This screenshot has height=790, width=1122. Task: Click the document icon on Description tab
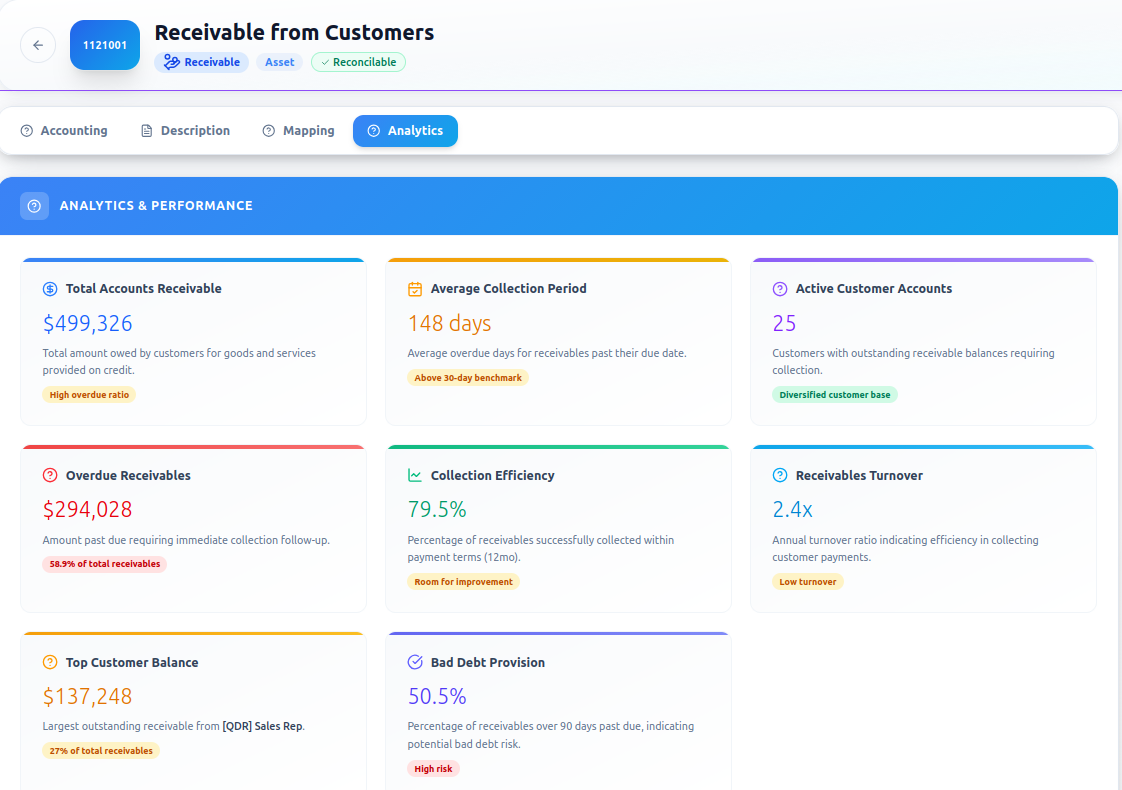pyautogui.click(x=147, y=131)
